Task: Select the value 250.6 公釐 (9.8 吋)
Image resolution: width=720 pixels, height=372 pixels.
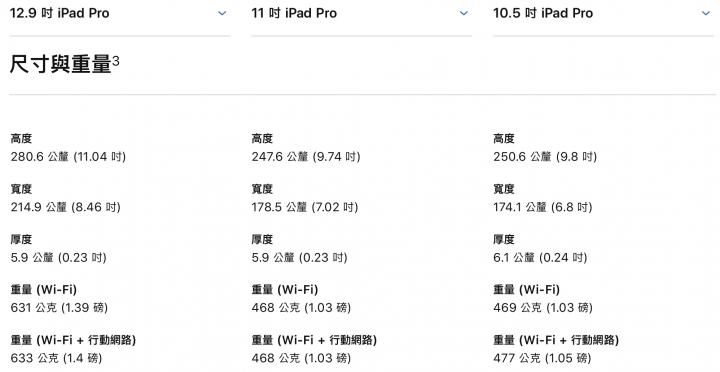Action: (545, 157)
